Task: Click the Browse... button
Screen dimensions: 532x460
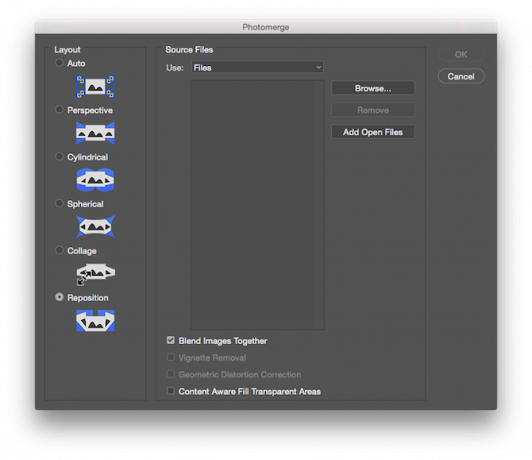Action: 373,88
